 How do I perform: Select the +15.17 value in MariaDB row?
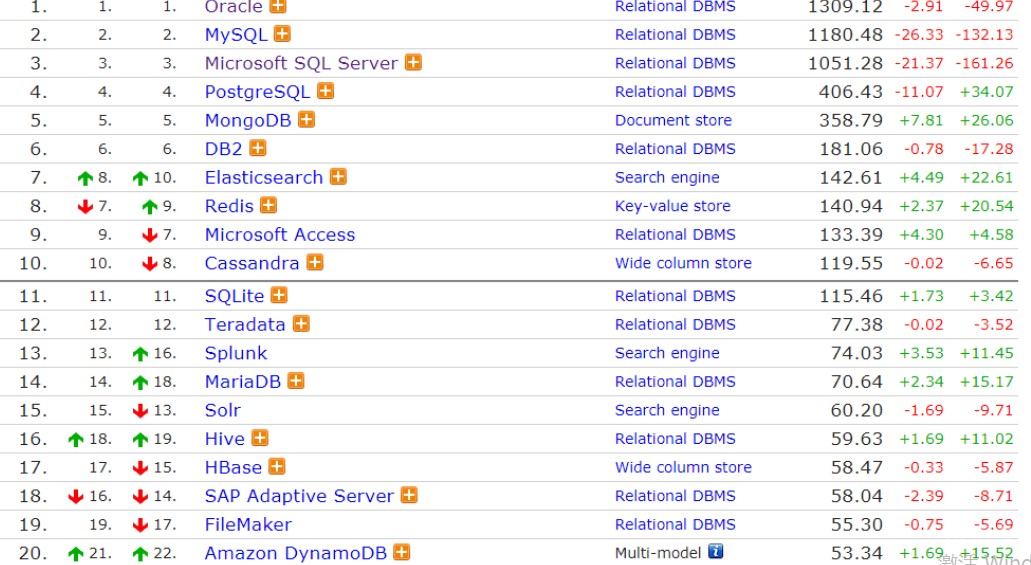(986, 381)
